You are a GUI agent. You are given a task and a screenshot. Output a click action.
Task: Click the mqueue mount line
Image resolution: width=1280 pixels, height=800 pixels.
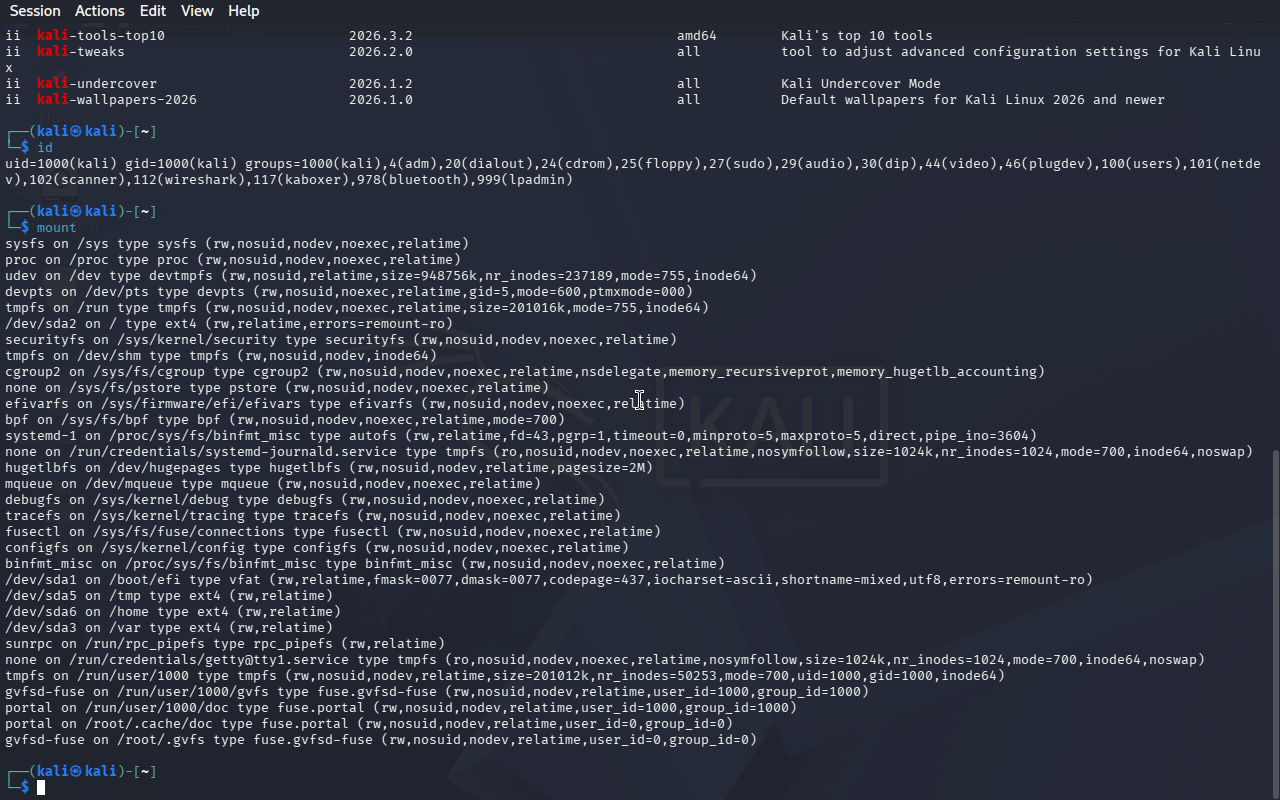coord(273,484)
